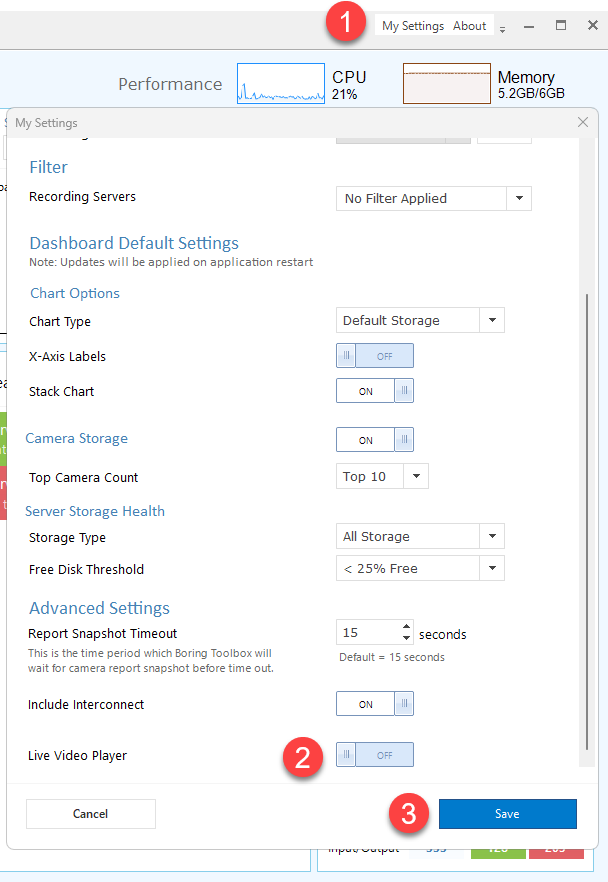The width and height of the screenshot is (608, 882).
Task: Increase Report Snapshot Timeout with up arrow
Action: 406,627
